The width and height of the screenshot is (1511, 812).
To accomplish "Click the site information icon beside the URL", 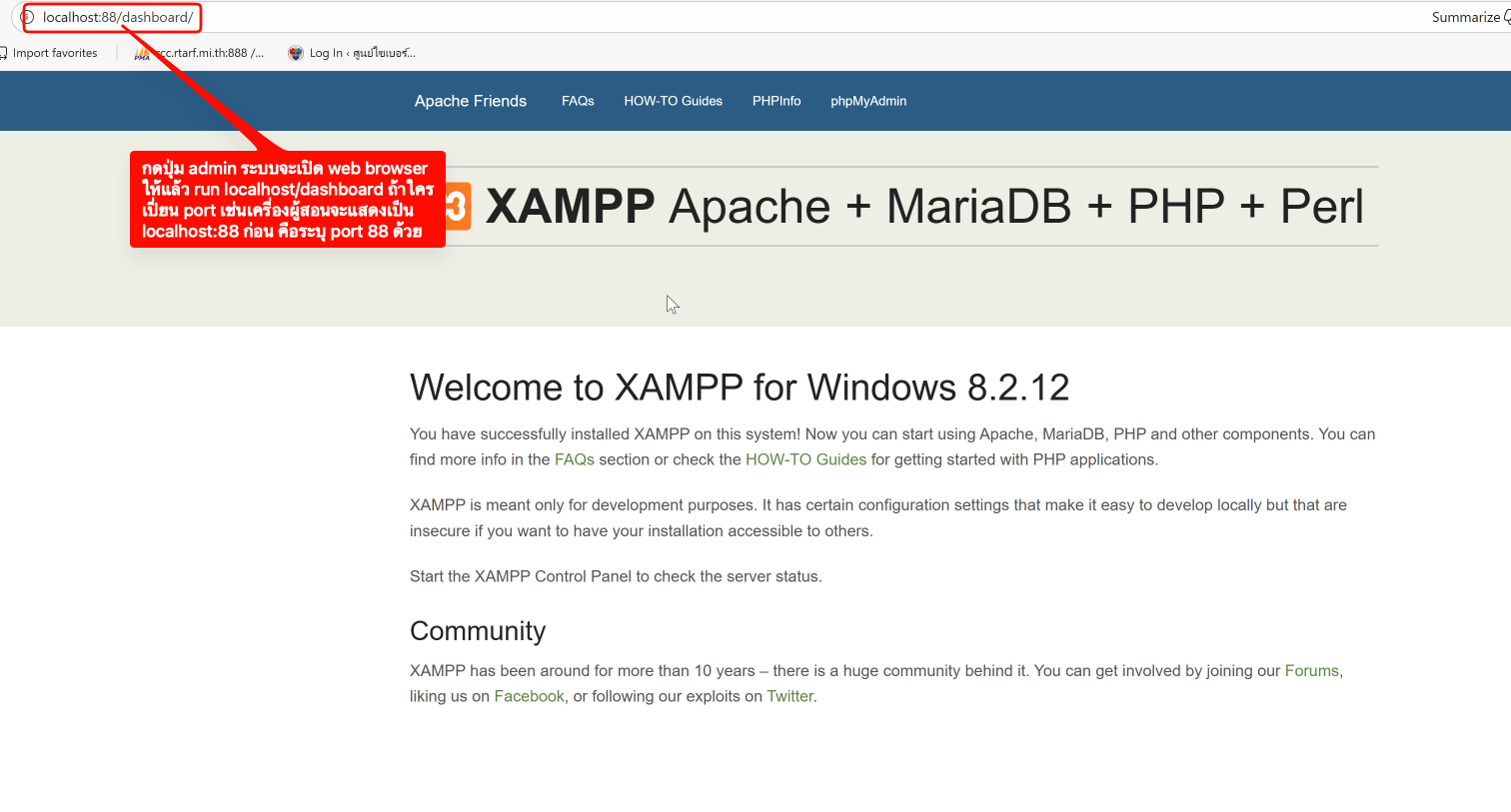I will (x=27, y=17).
